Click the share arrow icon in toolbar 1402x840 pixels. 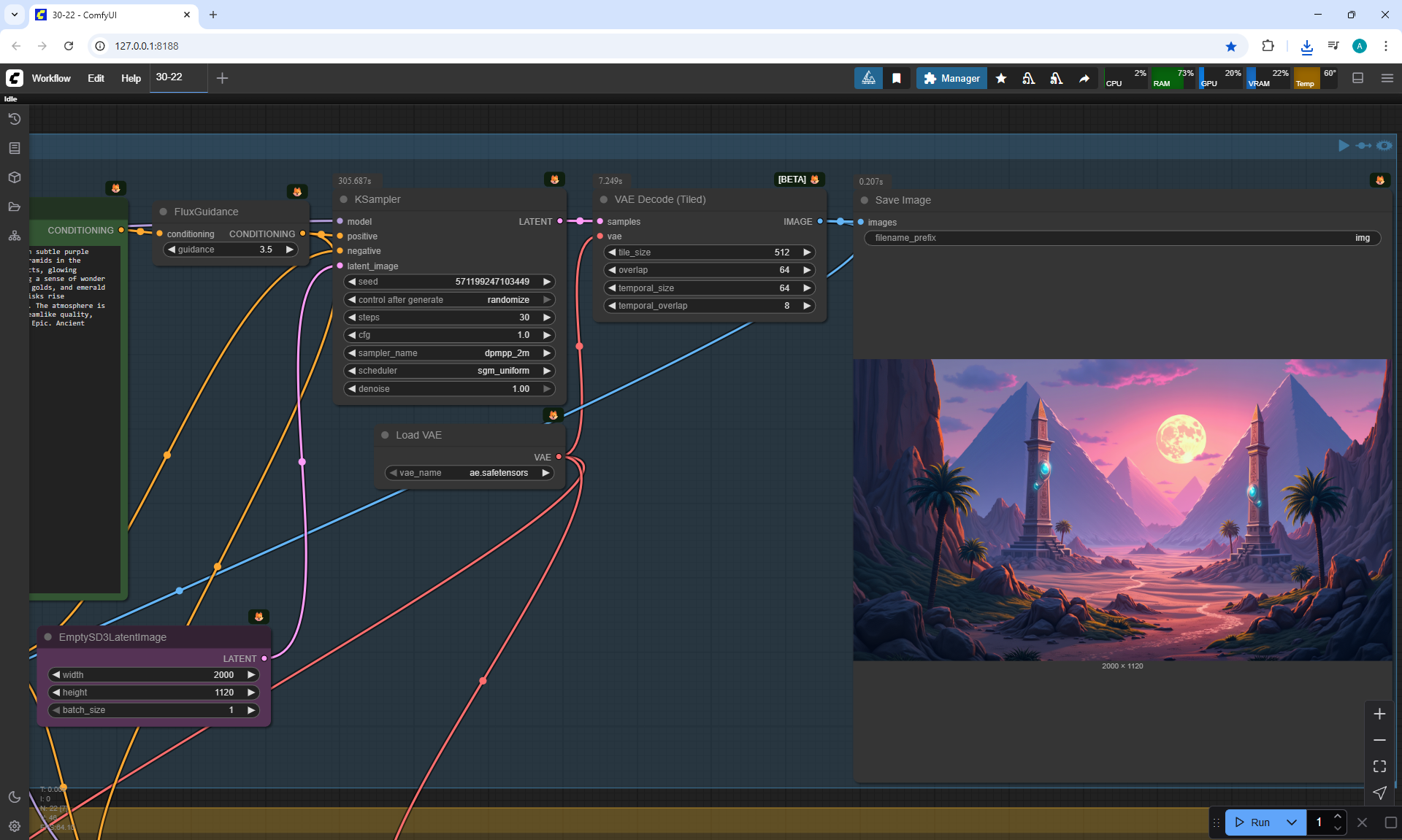(1084, 78)
